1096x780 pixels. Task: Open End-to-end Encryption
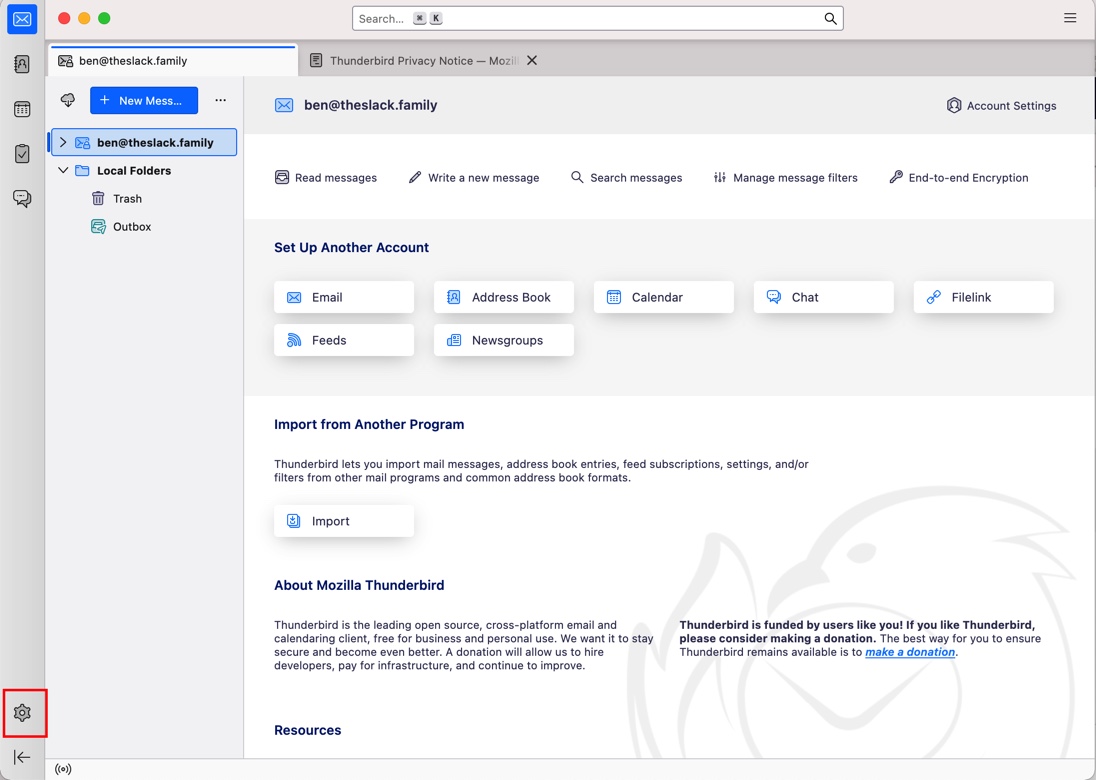[x=959, y=178]
